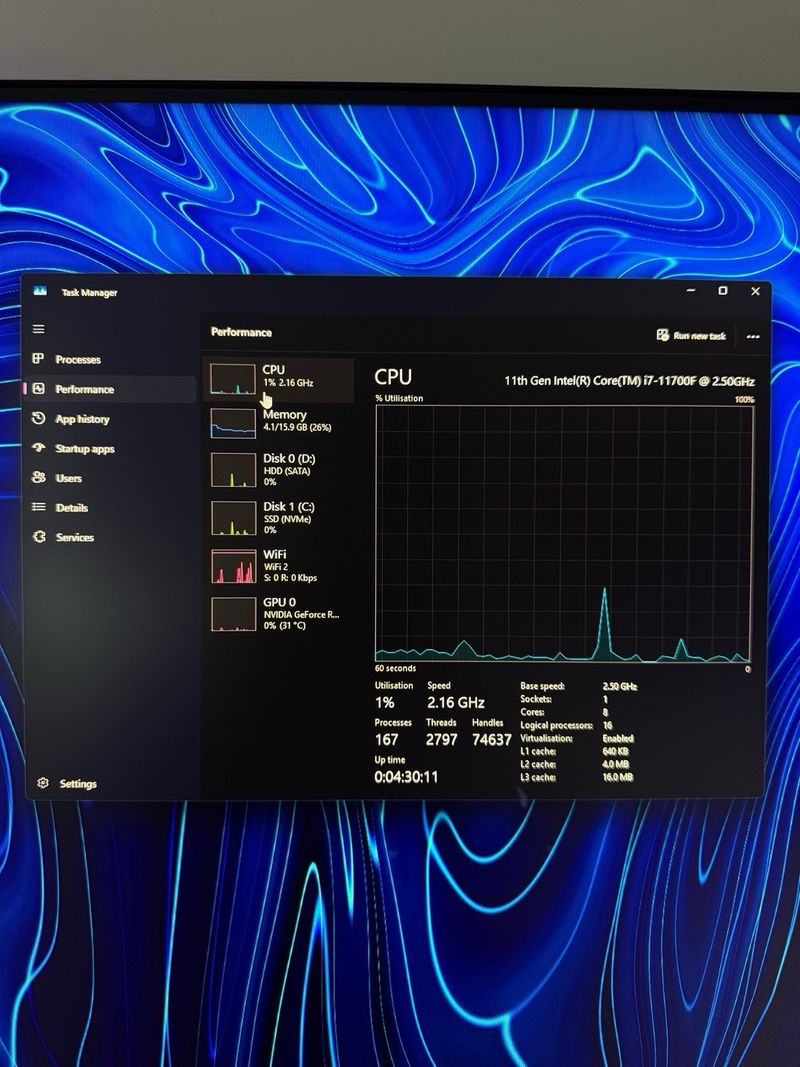Screen dimensions: 800x1067
Task: Click the Run new task button
Action: (691, 335)
